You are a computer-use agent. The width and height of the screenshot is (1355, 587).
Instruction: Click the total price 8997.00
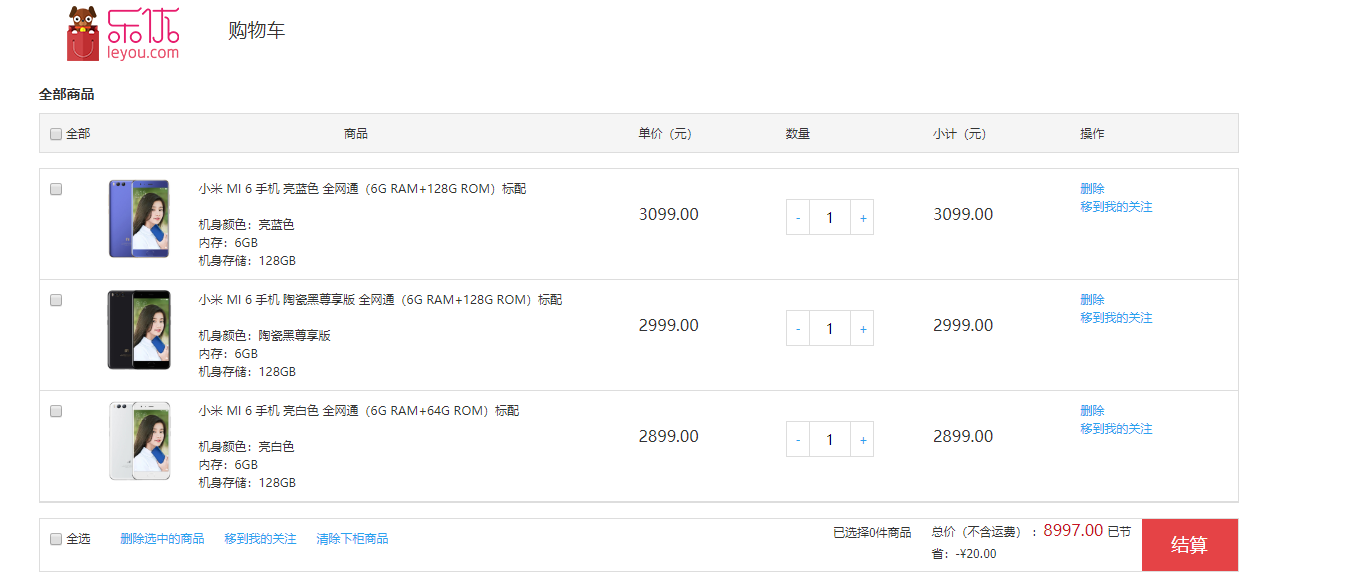click(x=1073, y=531)
